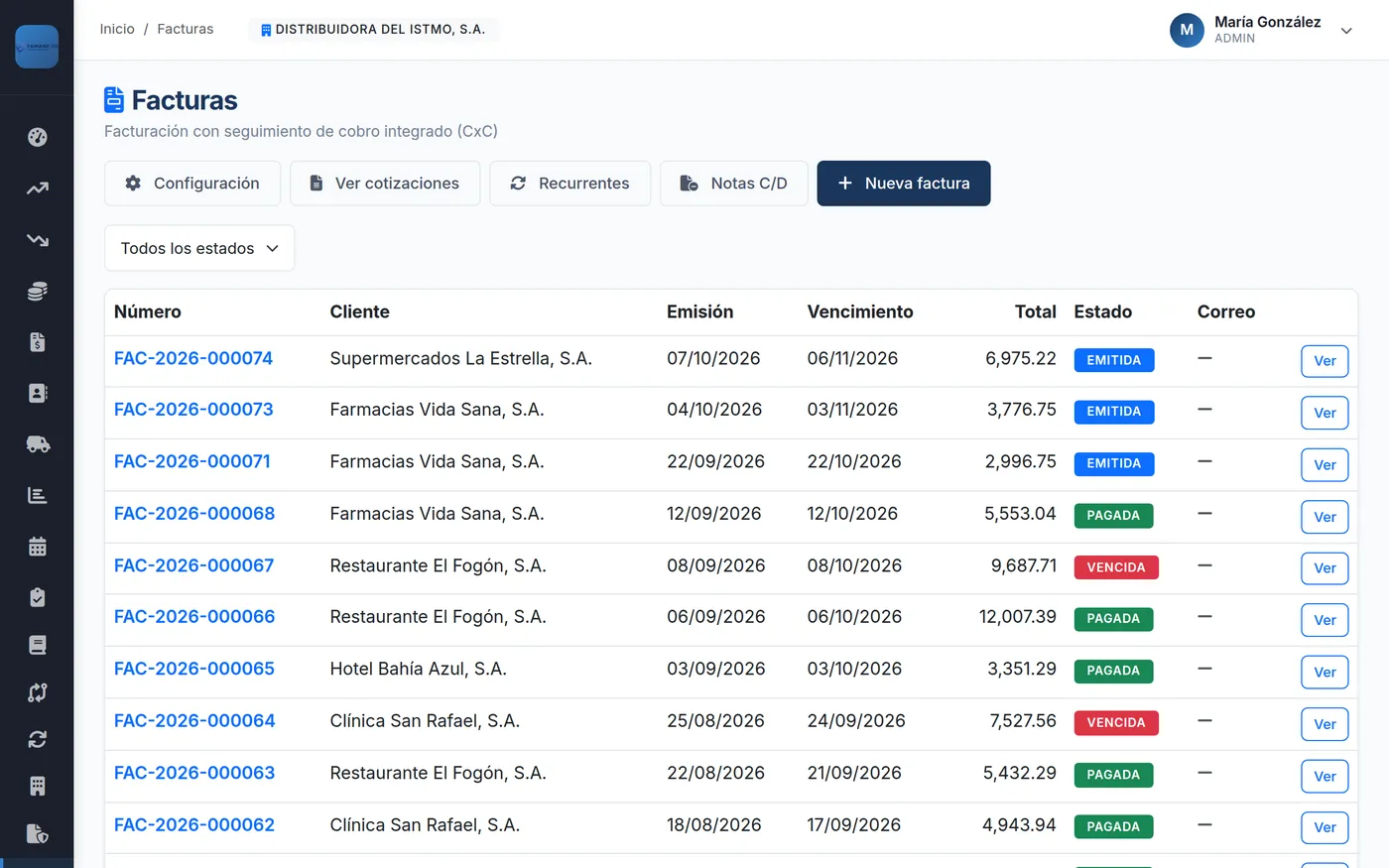The width and height of the screenshot is (1389, 868).
Task: Click the circular sync arrows sidebar icon
Action: tap(38, 739)
